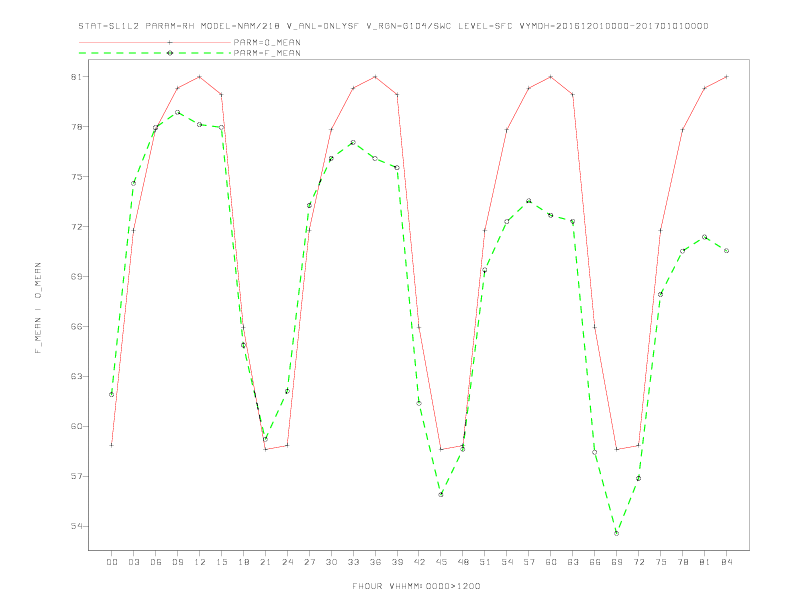792x612 pixels.
Task: Click the x-axis forecast hour label 42
Action: click(419, 562)
